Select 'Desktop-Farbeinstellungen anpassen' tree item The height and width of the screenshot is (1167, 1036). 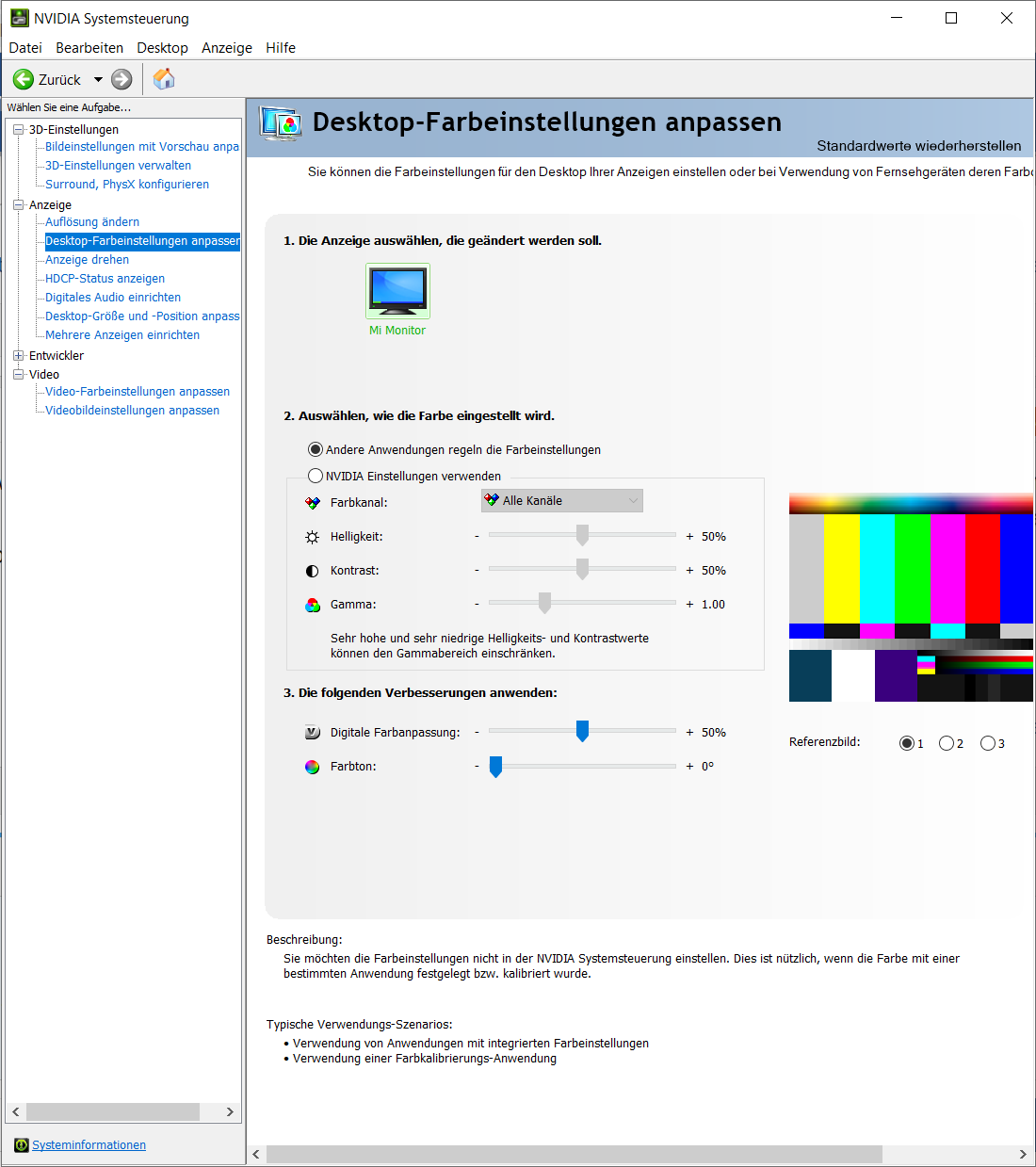click(142, 241)
